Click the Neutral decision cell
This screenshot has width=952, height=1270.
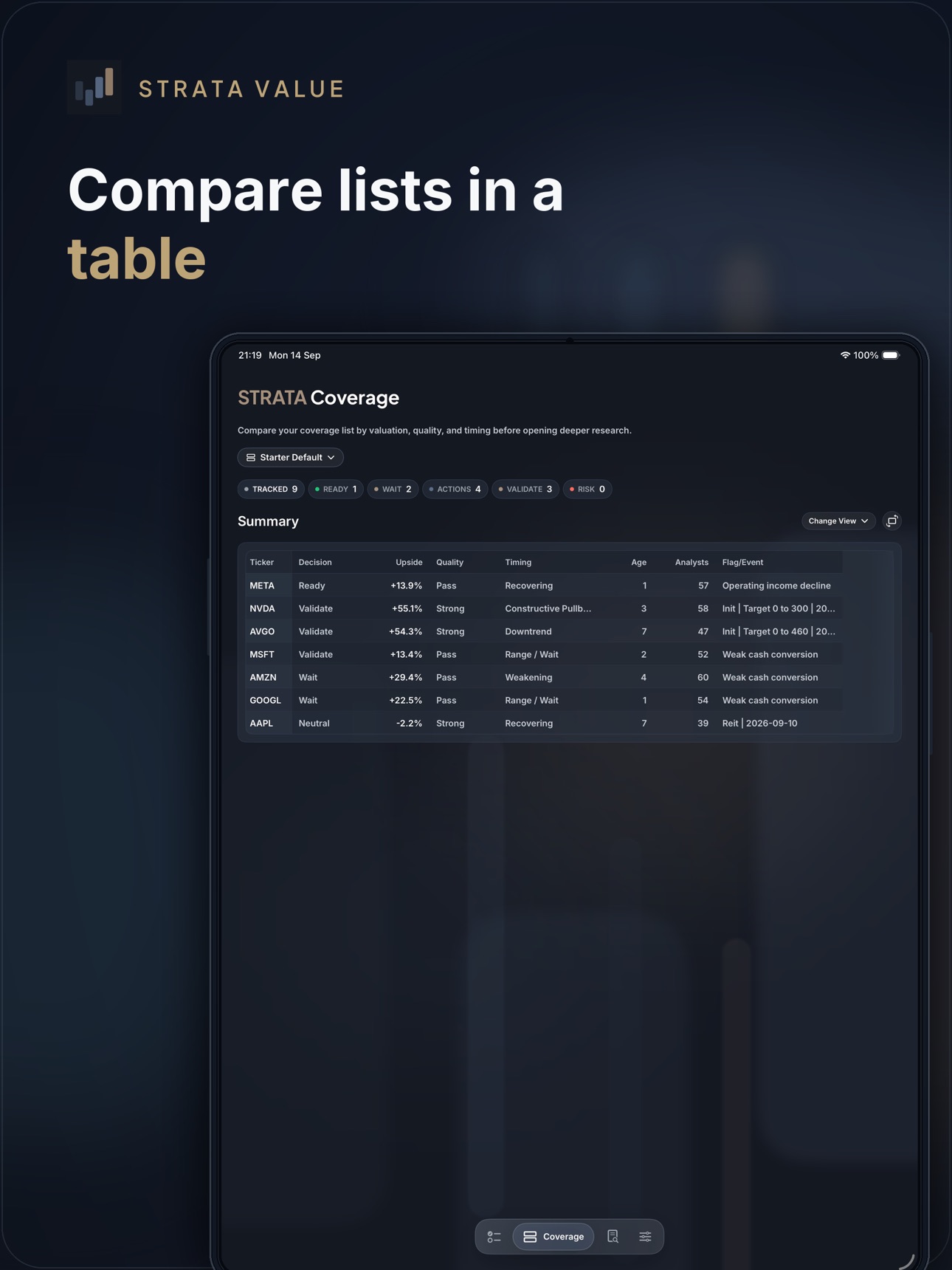(314, 723)
